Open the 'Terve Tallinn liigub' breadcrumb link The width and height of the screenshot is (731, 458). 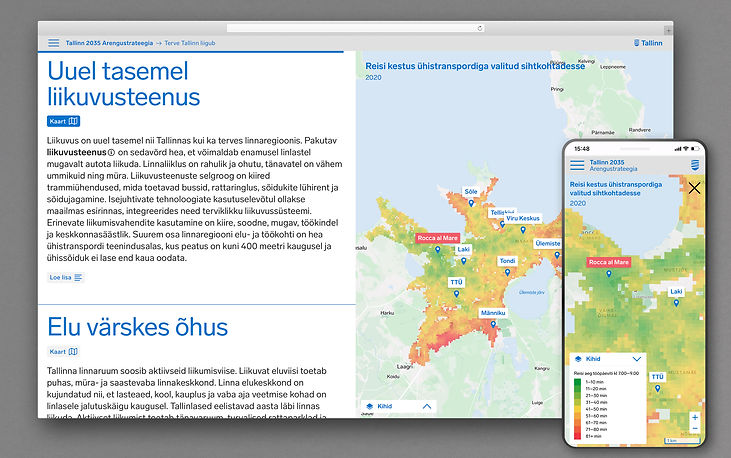[x=190, y=43]
